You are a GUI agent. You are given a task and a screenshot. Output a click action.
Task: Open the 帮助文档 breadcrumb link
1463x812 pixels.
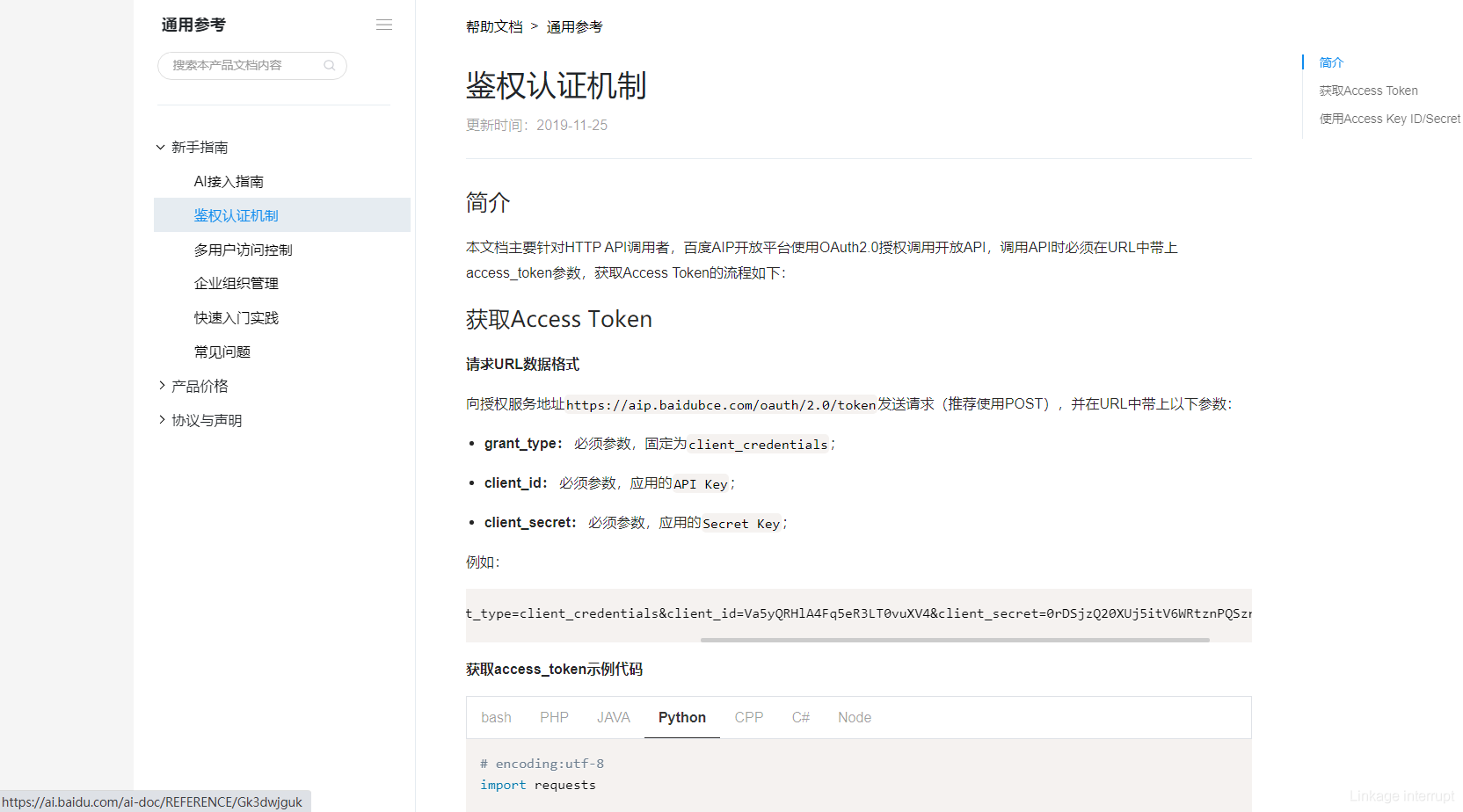494,26
